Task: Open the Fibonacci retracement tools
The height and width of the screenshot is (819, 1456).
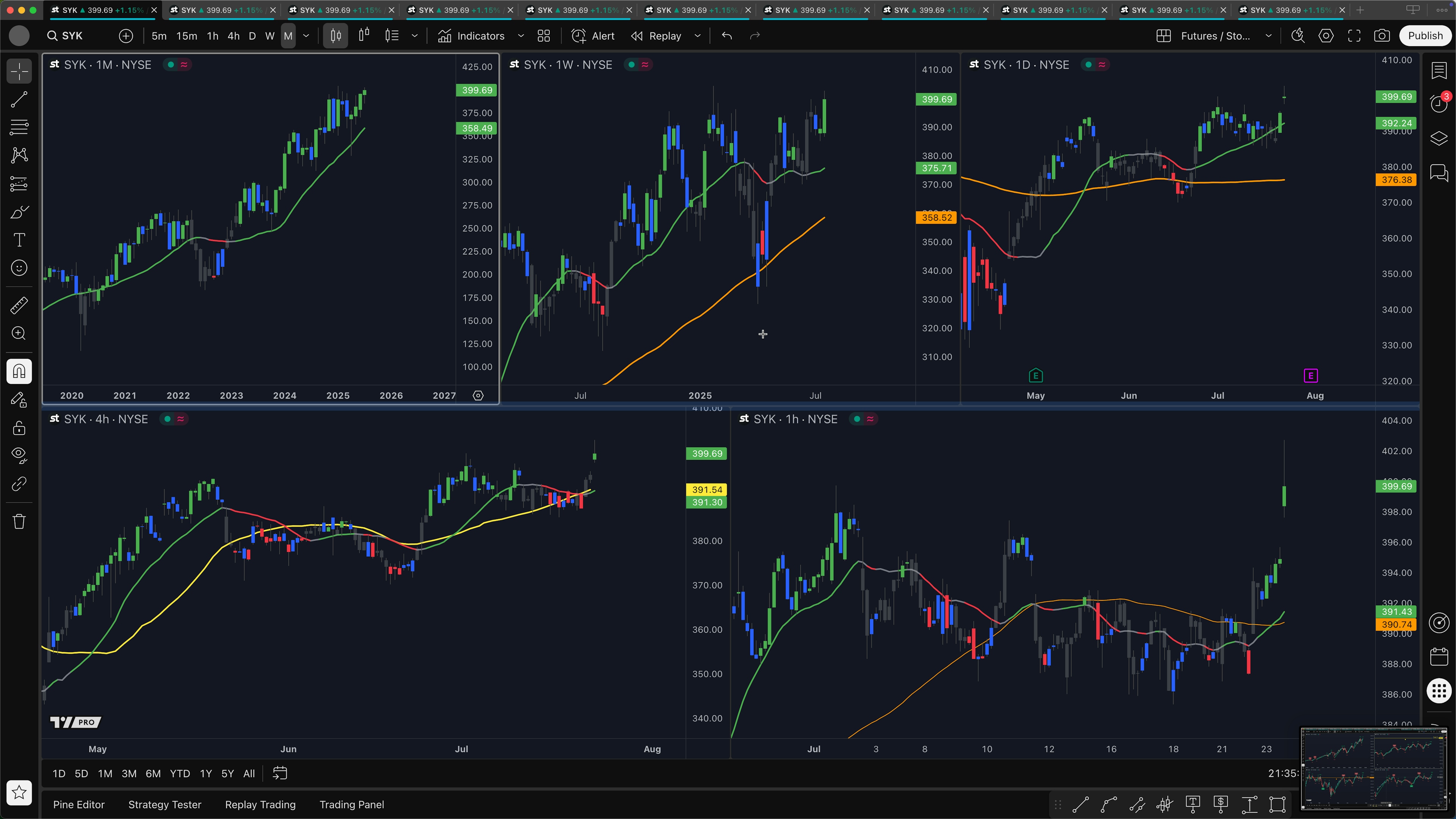Action: point(19,127)
